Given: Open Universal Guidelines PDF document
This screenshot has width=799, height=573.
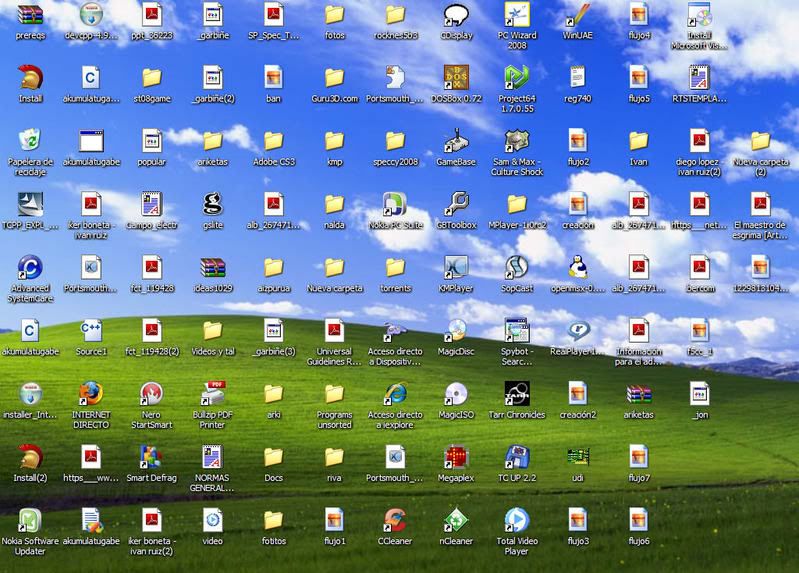Looking at the screenshot, I should tap(334, 330).
